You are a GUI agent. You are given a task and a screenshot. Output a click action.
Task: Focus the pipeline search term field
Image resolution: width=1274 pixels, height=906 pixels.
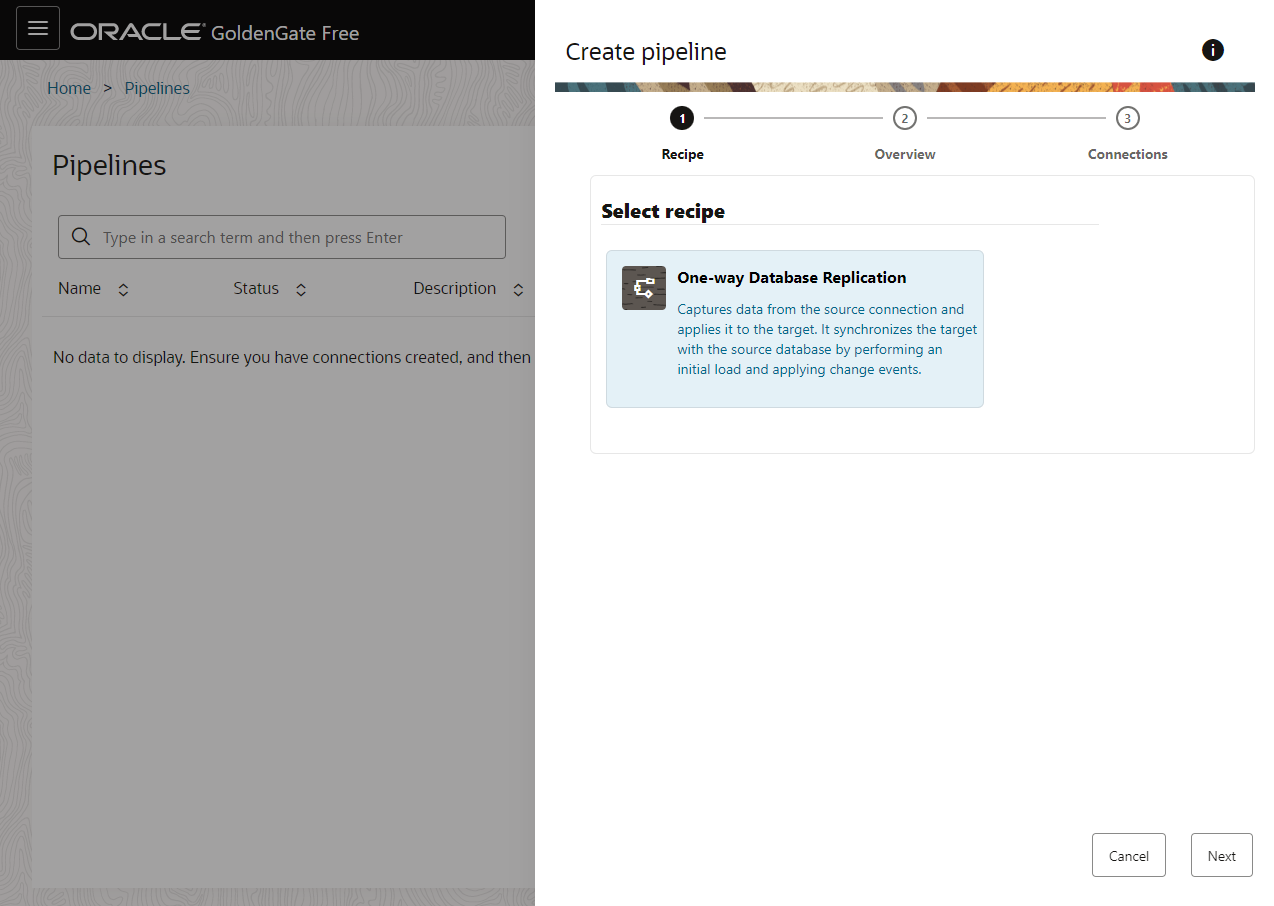(300, 237)
